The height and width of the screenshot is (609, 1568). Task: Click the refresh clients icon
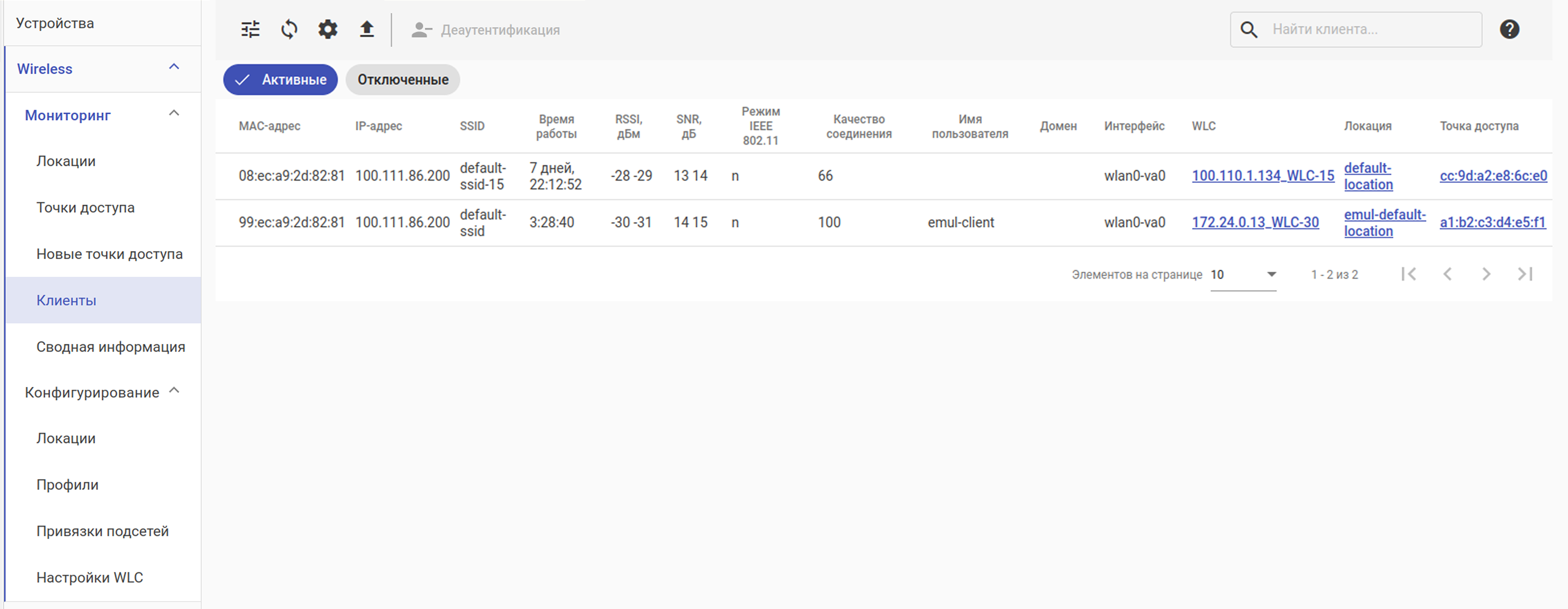(x=289, y=29)
